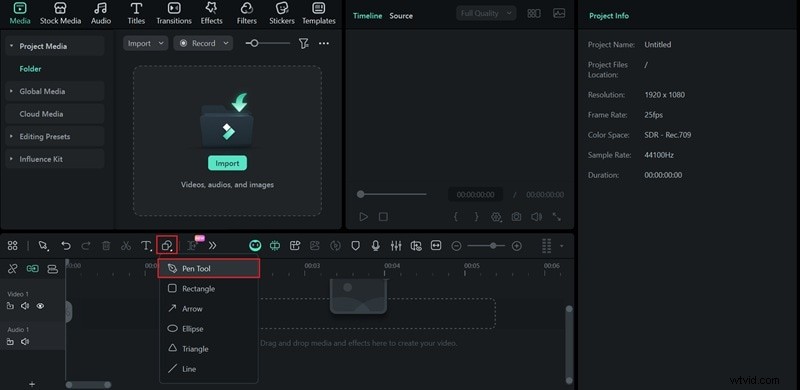
Task: Open the Stickers tab
Action: click(x=282, y=14)
